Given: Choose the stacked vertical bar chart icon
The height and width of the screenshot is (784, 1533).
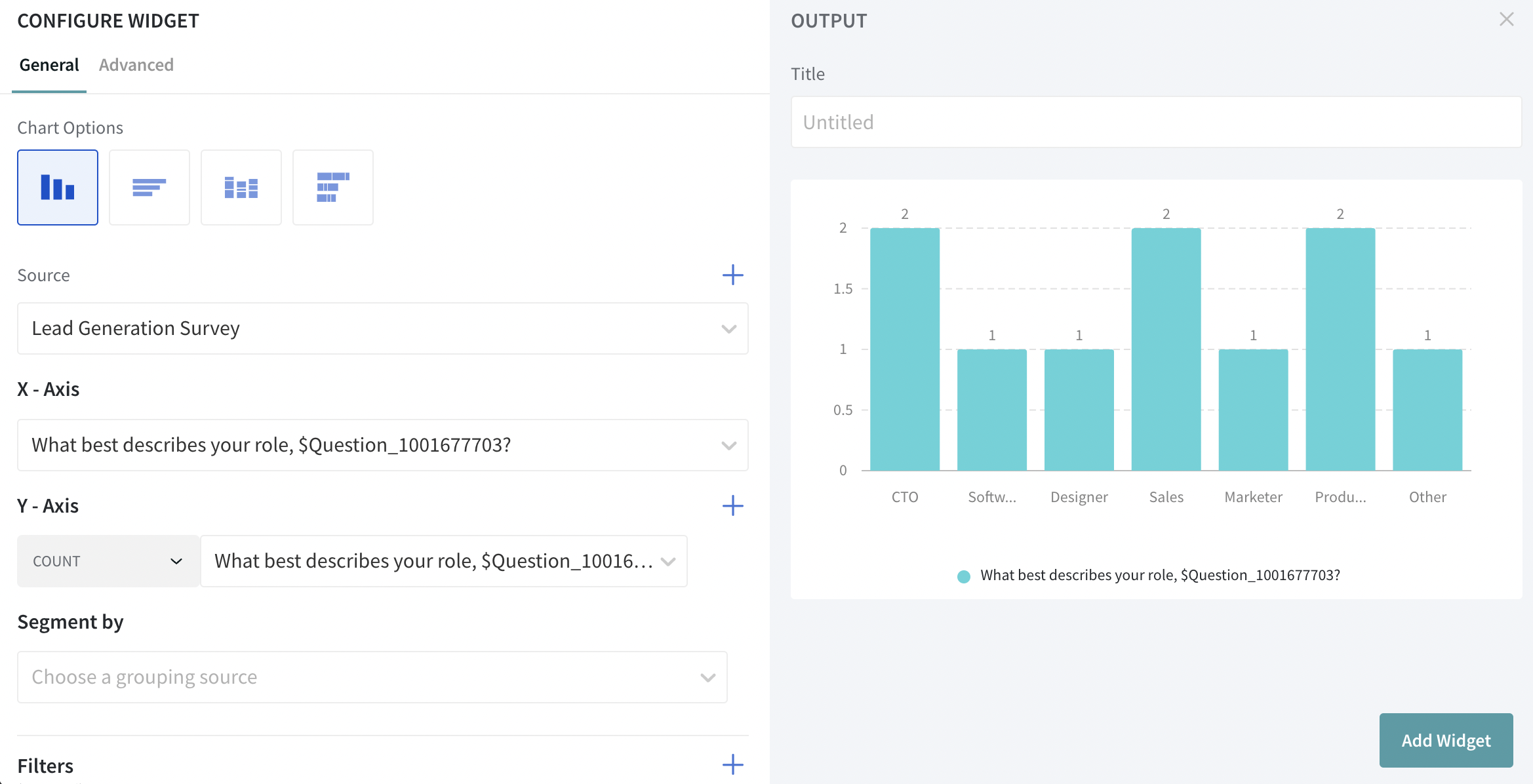Looking at the screenshot, I should click(241, 187).
